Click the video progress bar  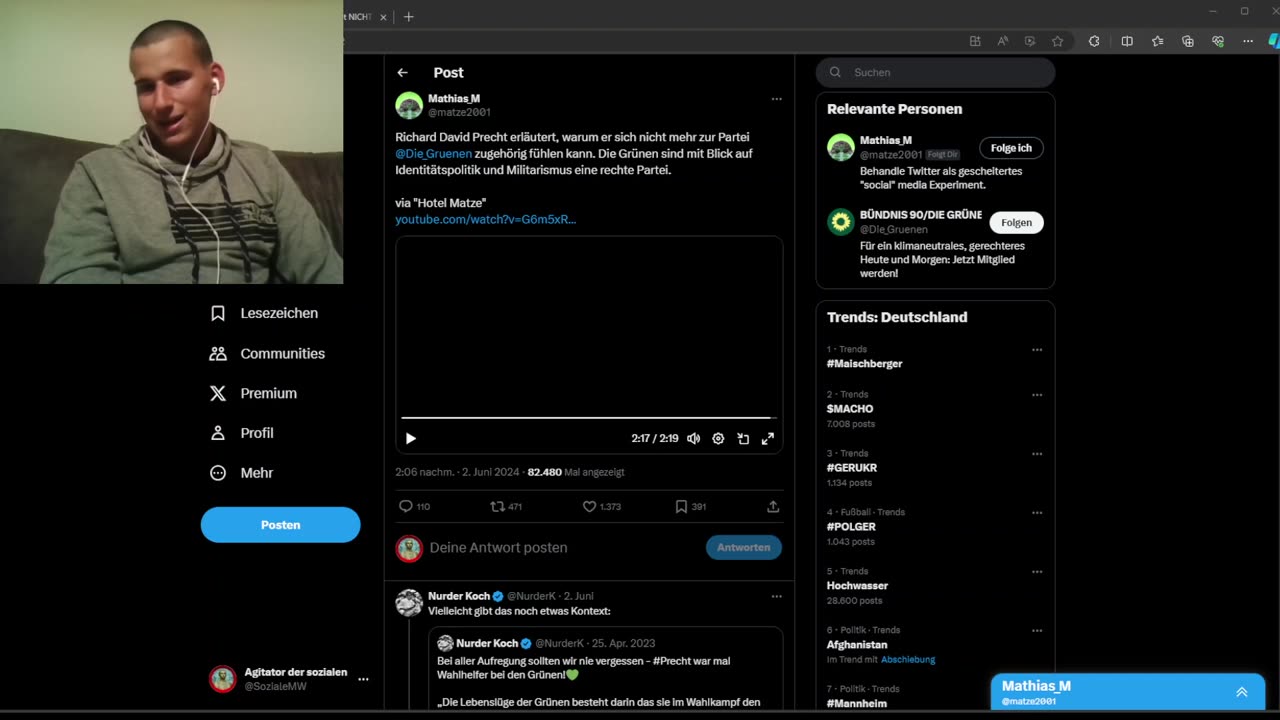(588, 417)
